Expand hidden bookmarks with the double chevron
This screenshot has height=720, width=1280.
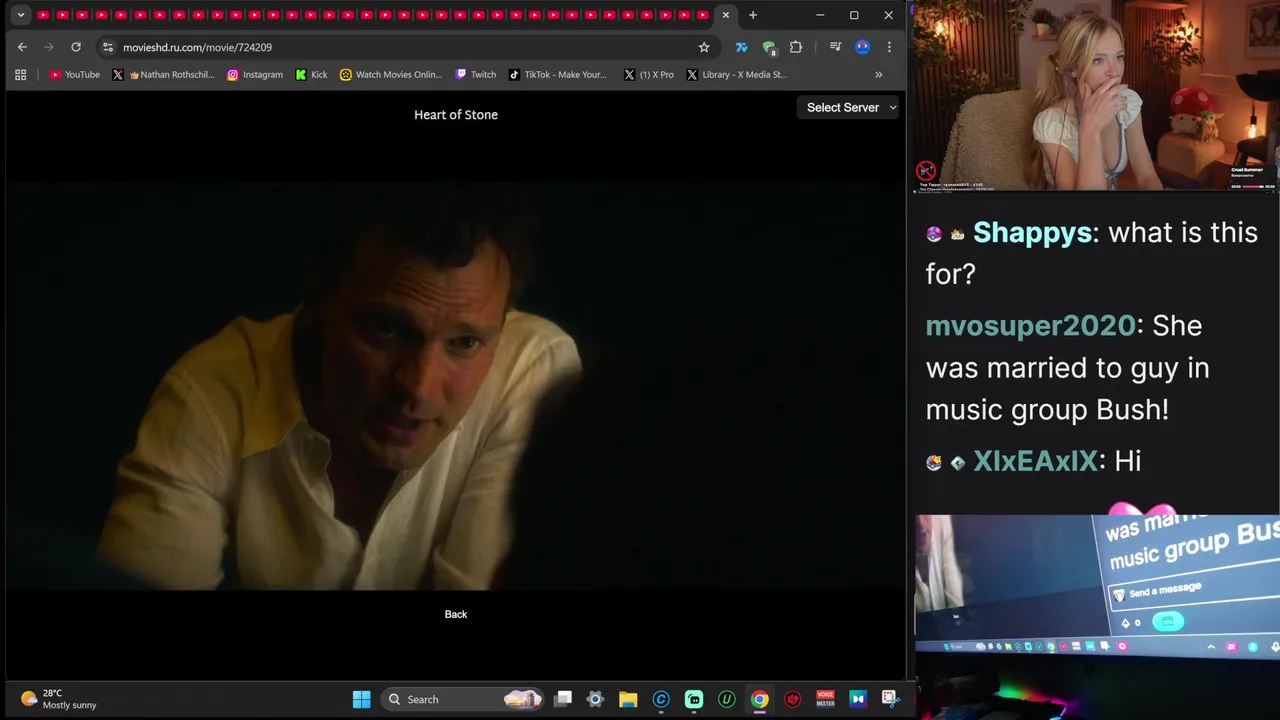(879, 74)
